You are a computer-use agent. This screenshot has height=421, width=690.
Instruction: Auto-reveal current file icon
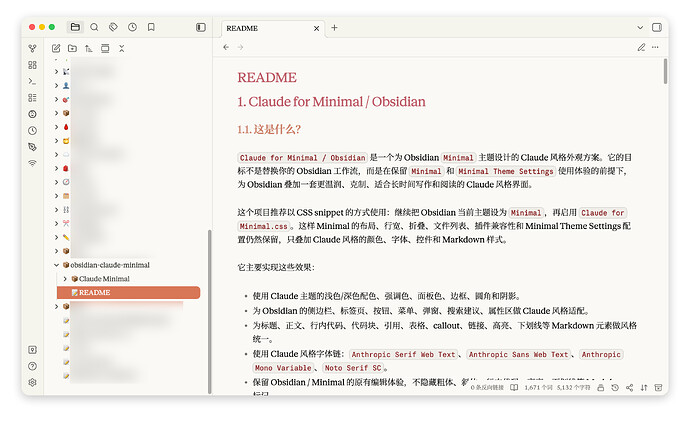pos(105,48)
